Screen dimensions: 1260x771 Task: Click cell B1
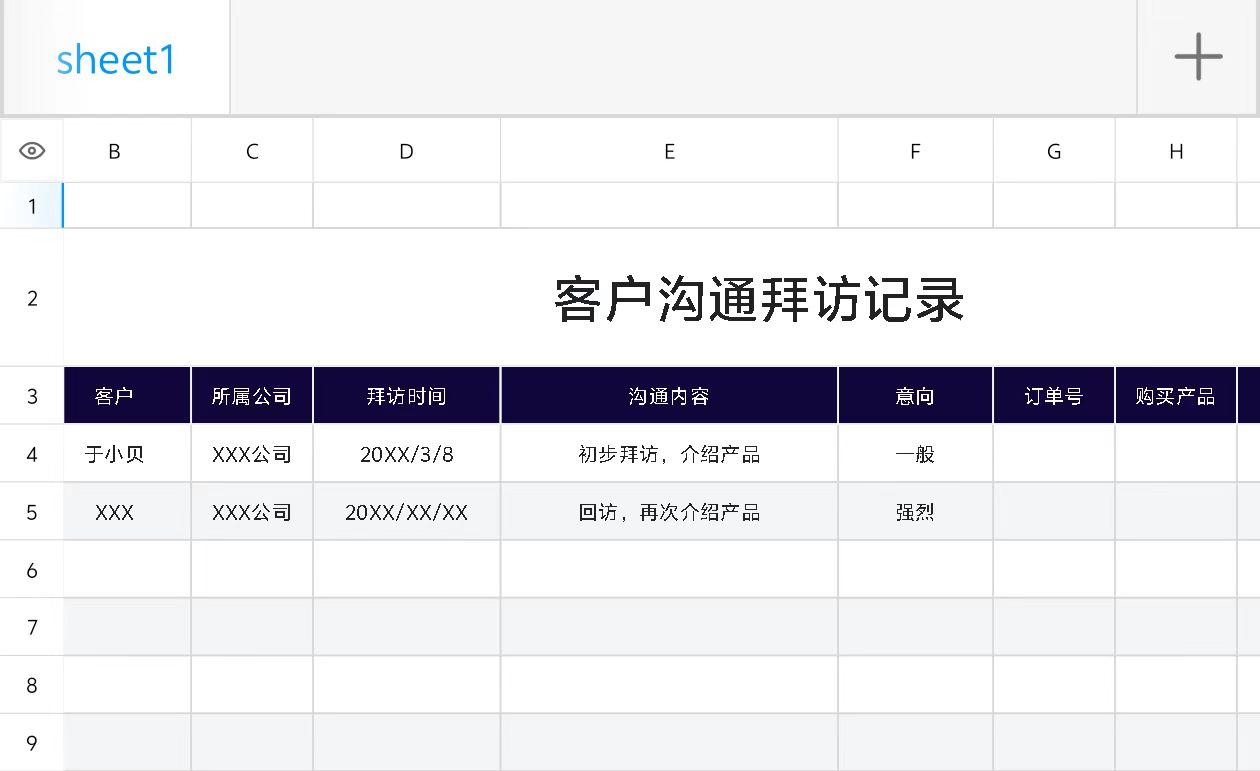(x=127, y=206)
